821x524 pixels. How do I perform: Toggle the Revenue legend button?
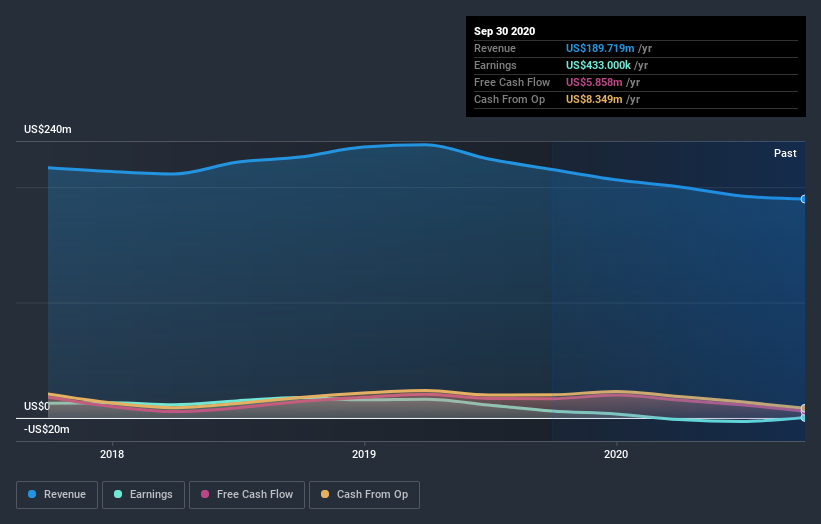57,495
